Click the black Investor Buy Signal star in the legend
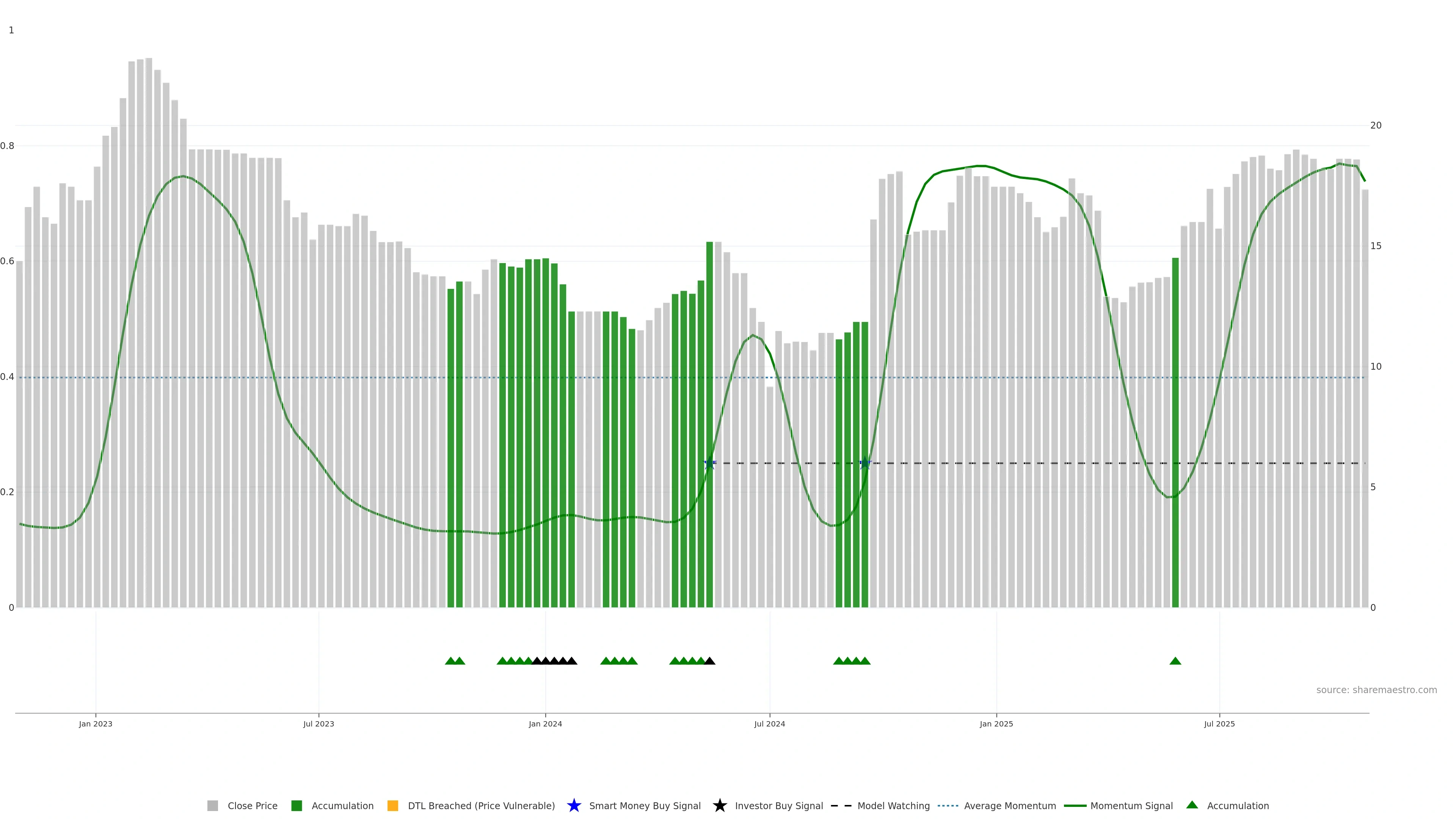1456x819 pixels. coord(720,805)
